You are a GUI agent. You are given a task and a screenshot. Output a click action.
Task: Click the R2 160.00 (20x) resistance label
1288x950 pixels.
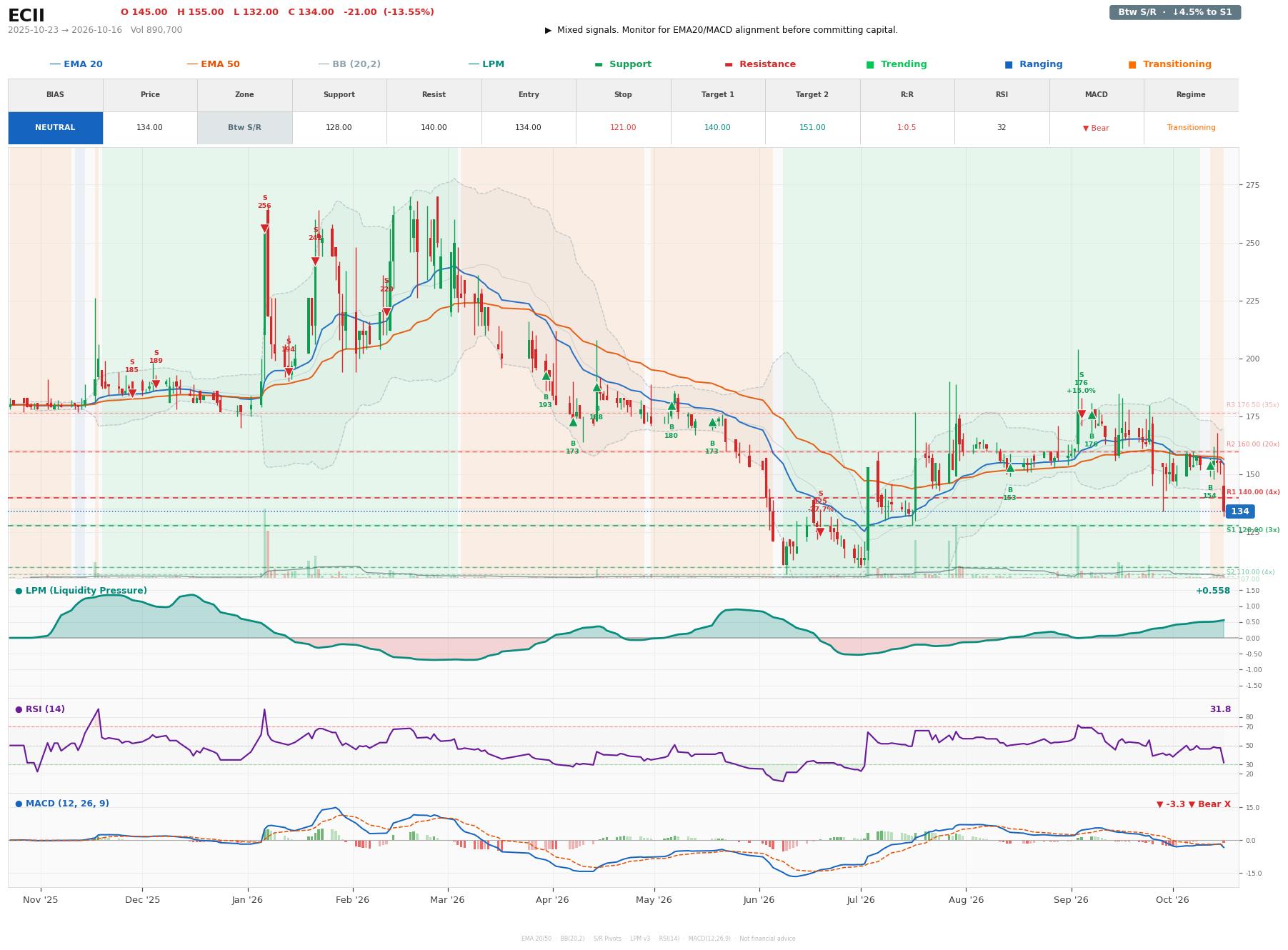pos(1253,444)
